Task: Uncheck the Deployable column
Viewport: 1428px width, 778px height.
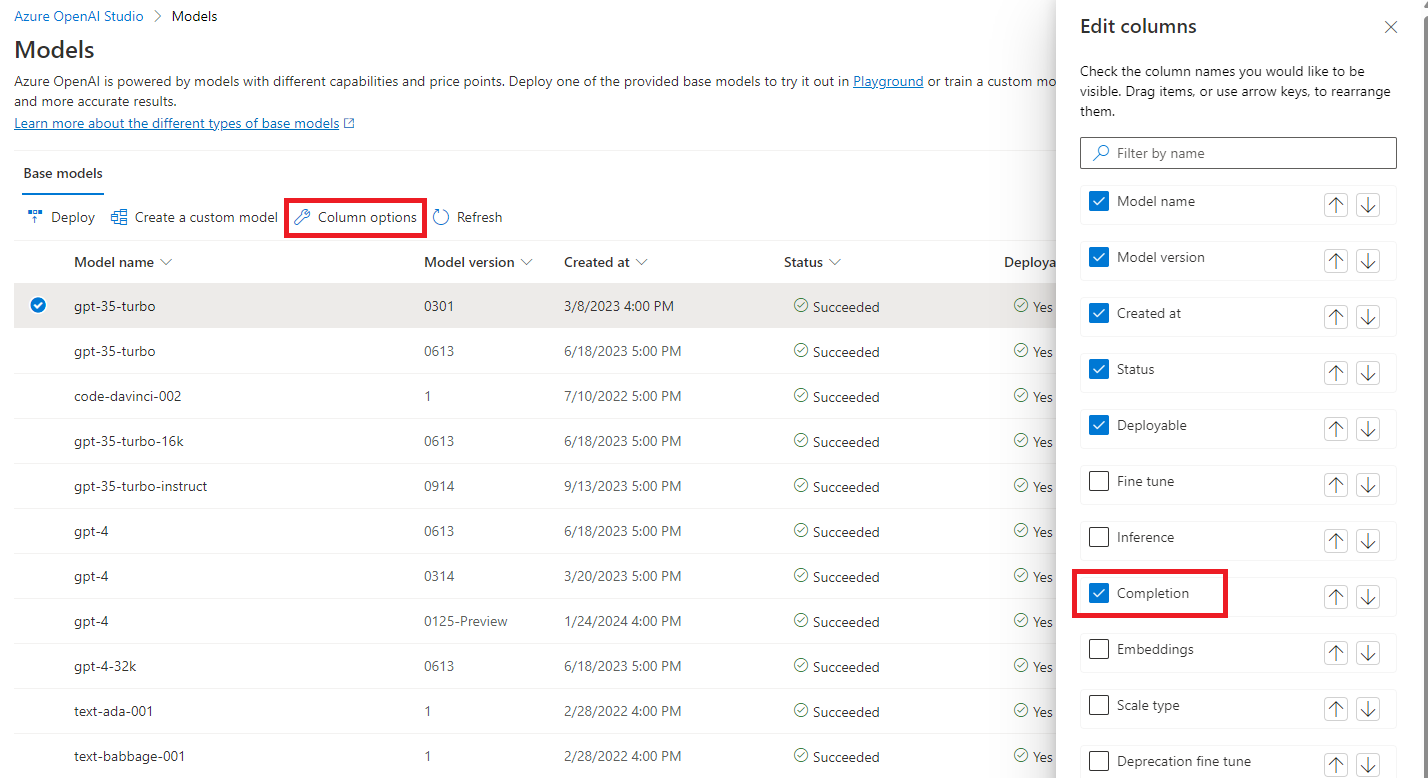Action: coord(1099,425)
